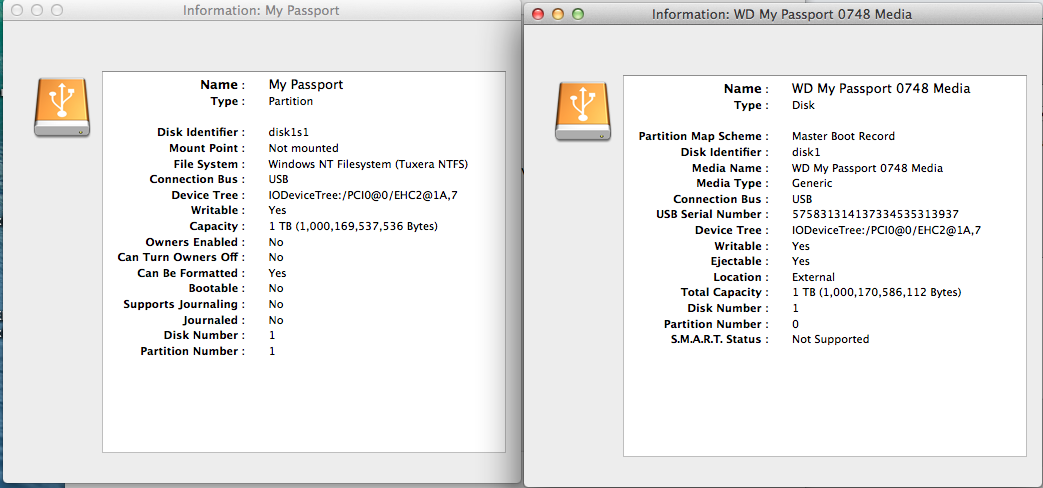Viewport: 1043px width, 488px height.
Task: Select the Device Tree value in WD Media window
Action: 886,230
